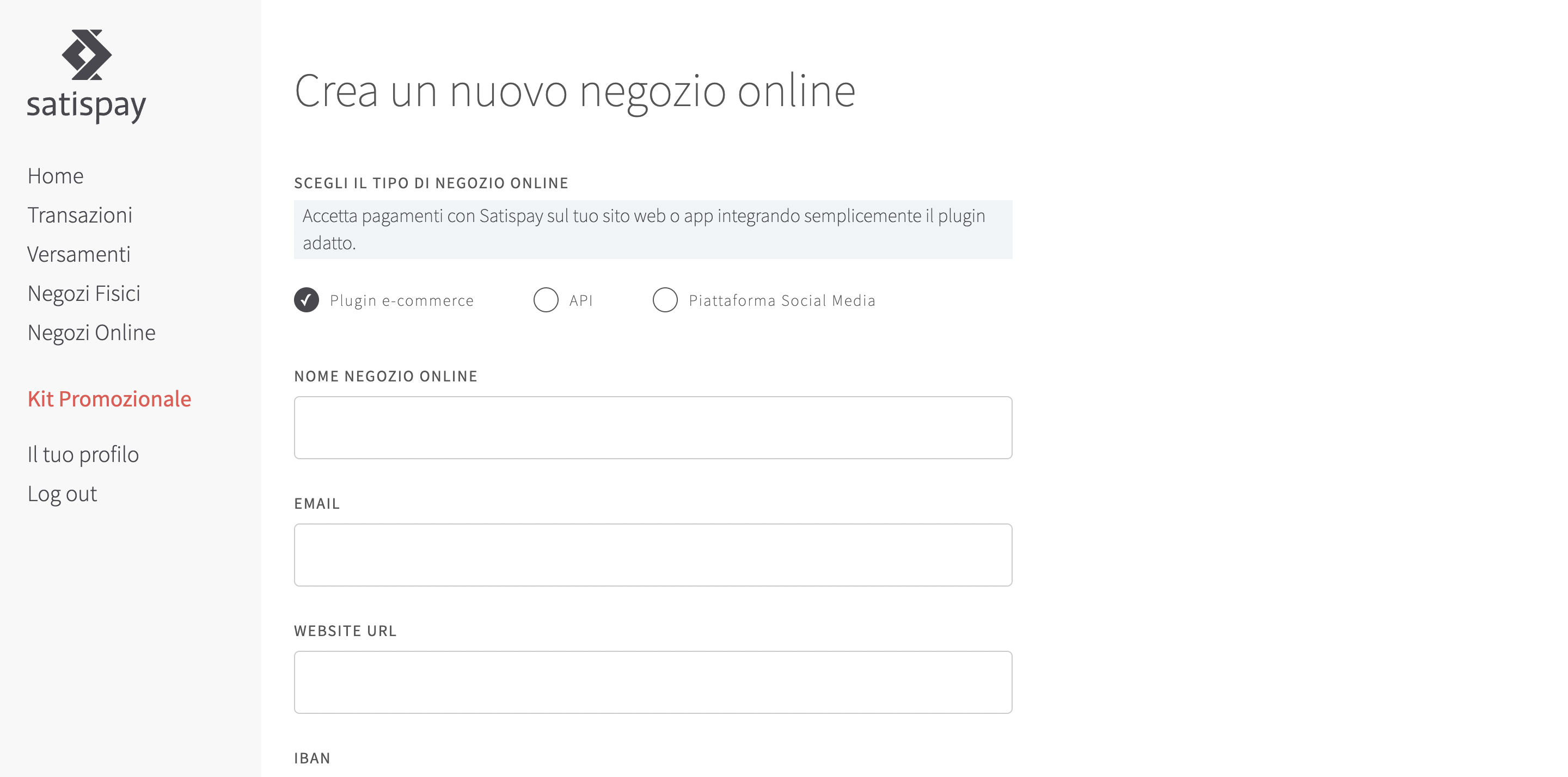Navigate to Negozi Fisici
Viewport: 1568px width, 777px height.
(84, 294)
